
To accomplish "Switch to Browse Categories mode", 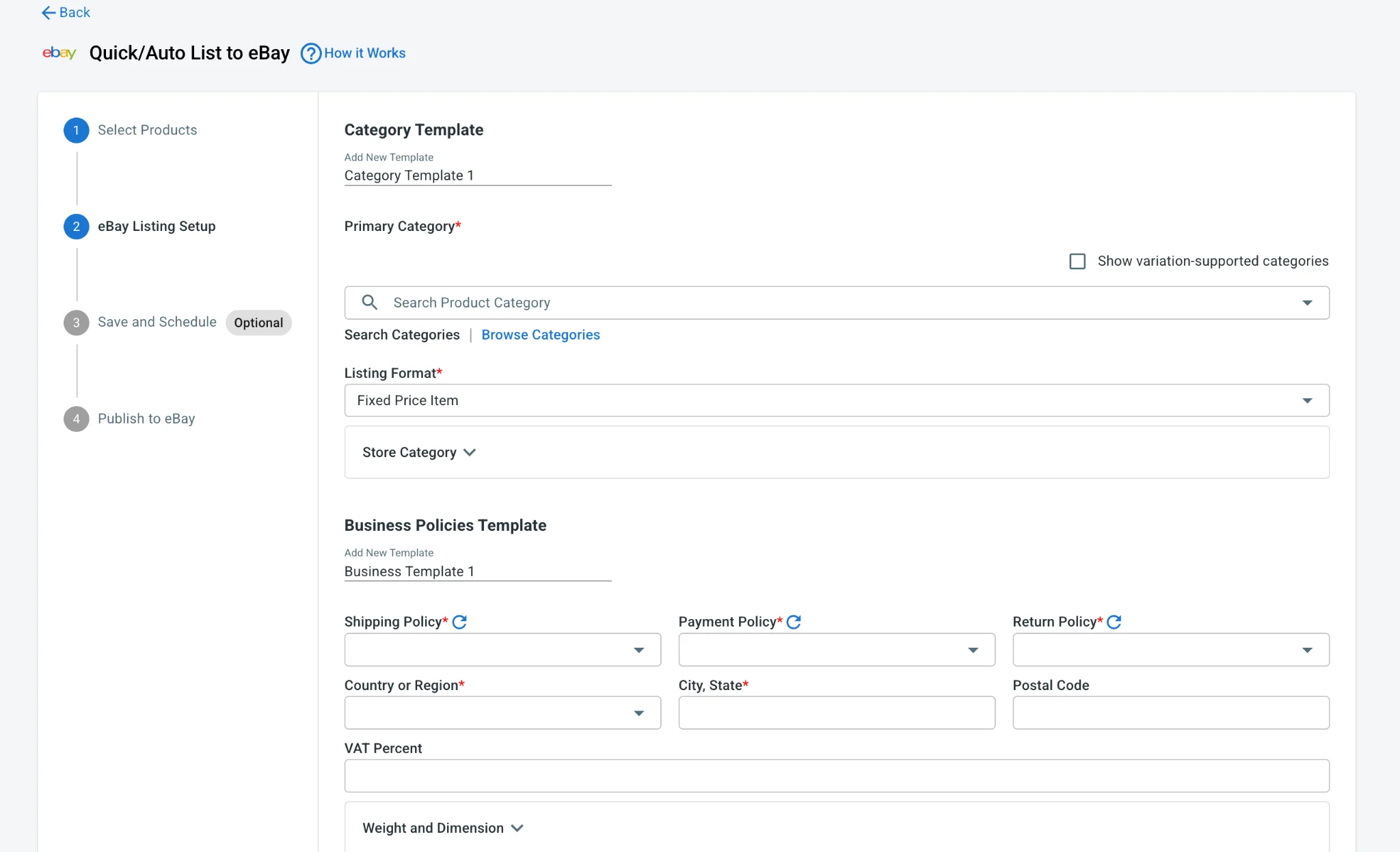I will click(x=541, y=335).
